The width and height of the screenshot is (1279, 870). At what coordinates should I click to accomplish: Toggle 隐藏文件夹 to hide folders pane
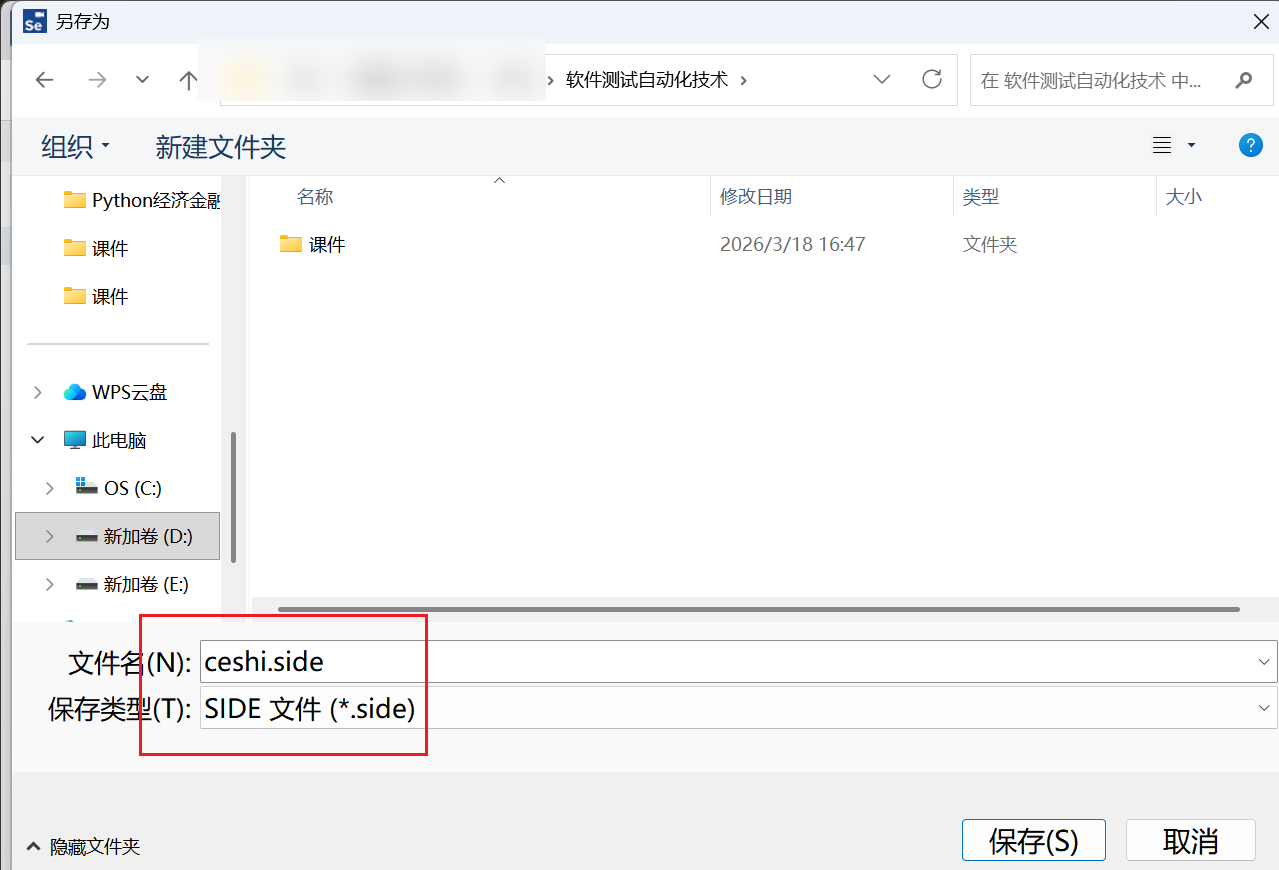point(84,847)
